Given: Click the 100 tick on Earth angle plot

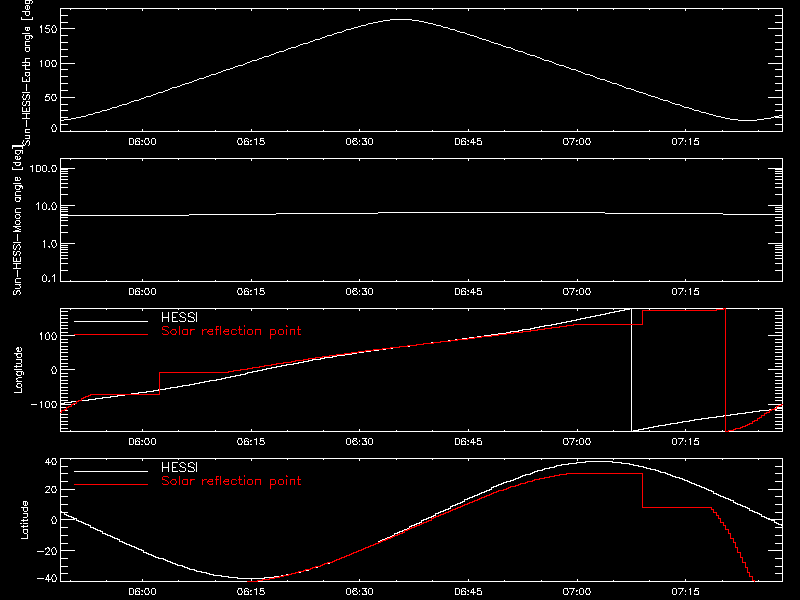Looking at the screenshot, I should click(x=50, y=63).
